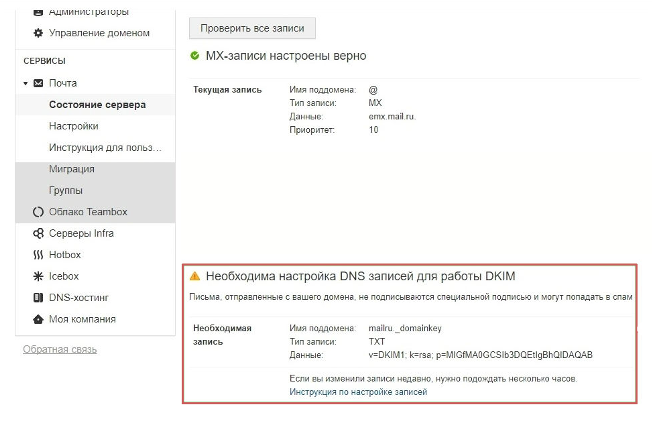Click the Моя компания icon
Image resolution: width=652 pixels, height=428 pixels.
click(x=38, y=319)
